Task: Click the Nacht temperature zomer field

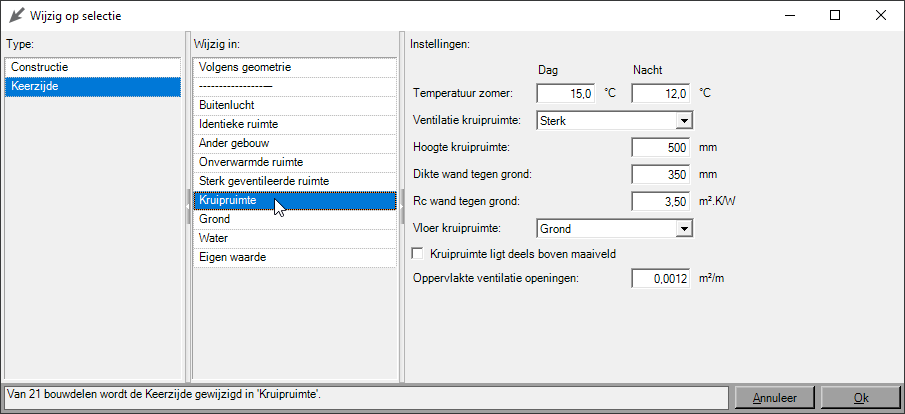Action: click(x=660, y=94)
